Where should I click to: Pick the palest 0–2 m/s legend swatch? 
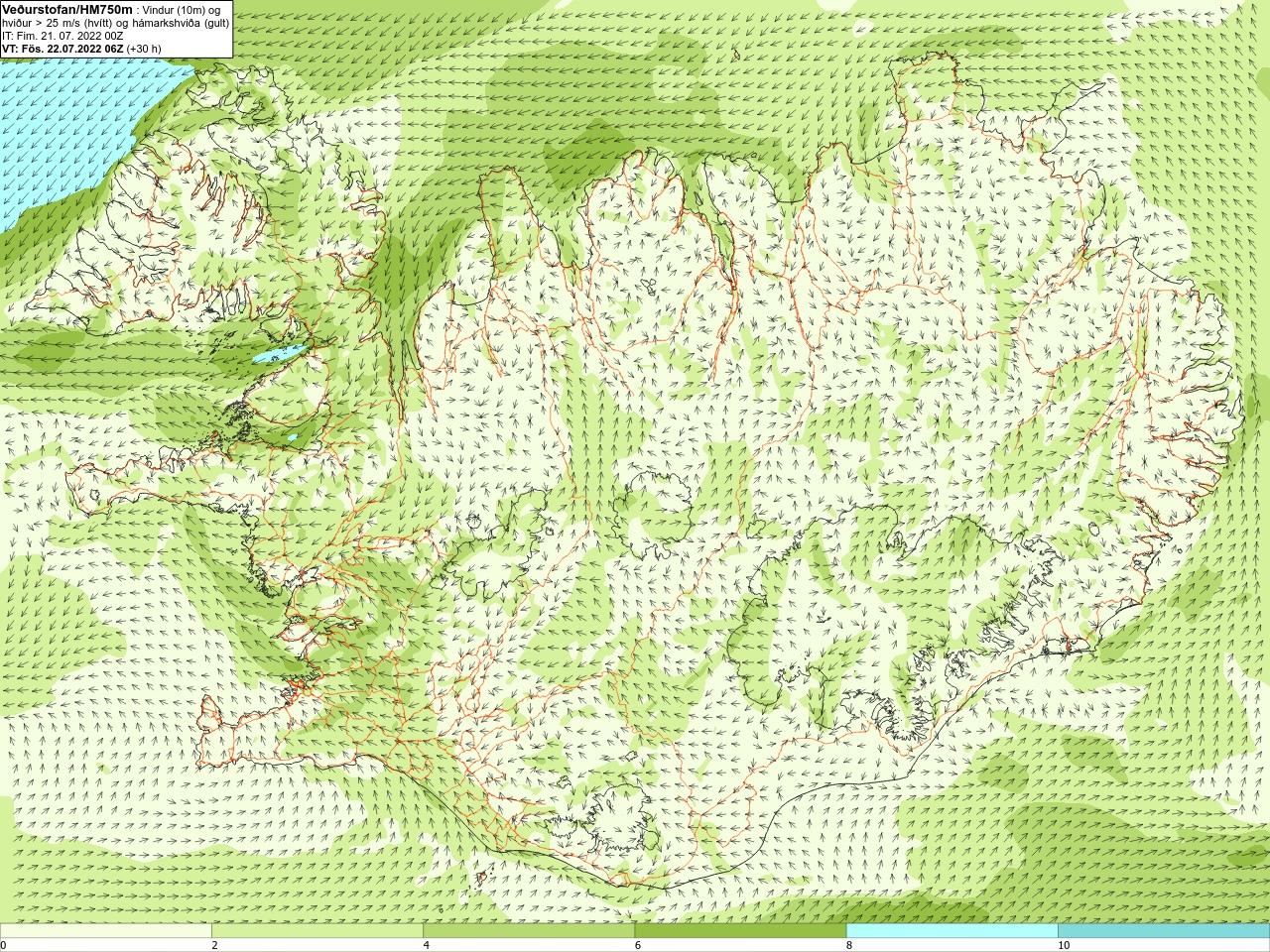[x=105, y=931]
